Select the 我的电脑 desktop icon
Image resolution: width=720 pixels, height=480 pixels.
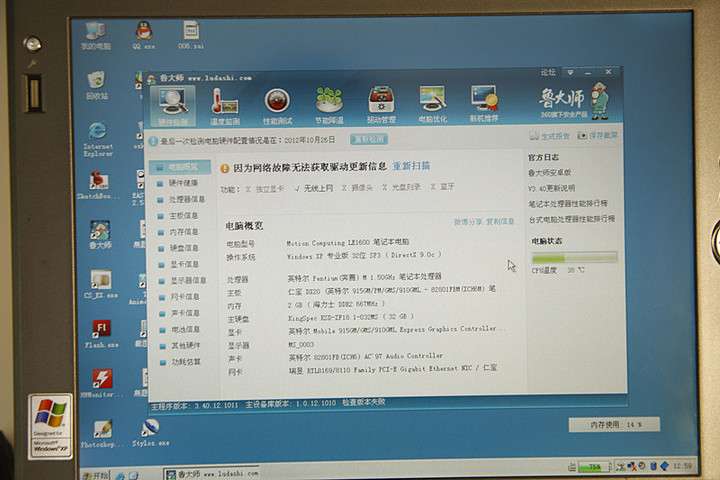[96, 35]
